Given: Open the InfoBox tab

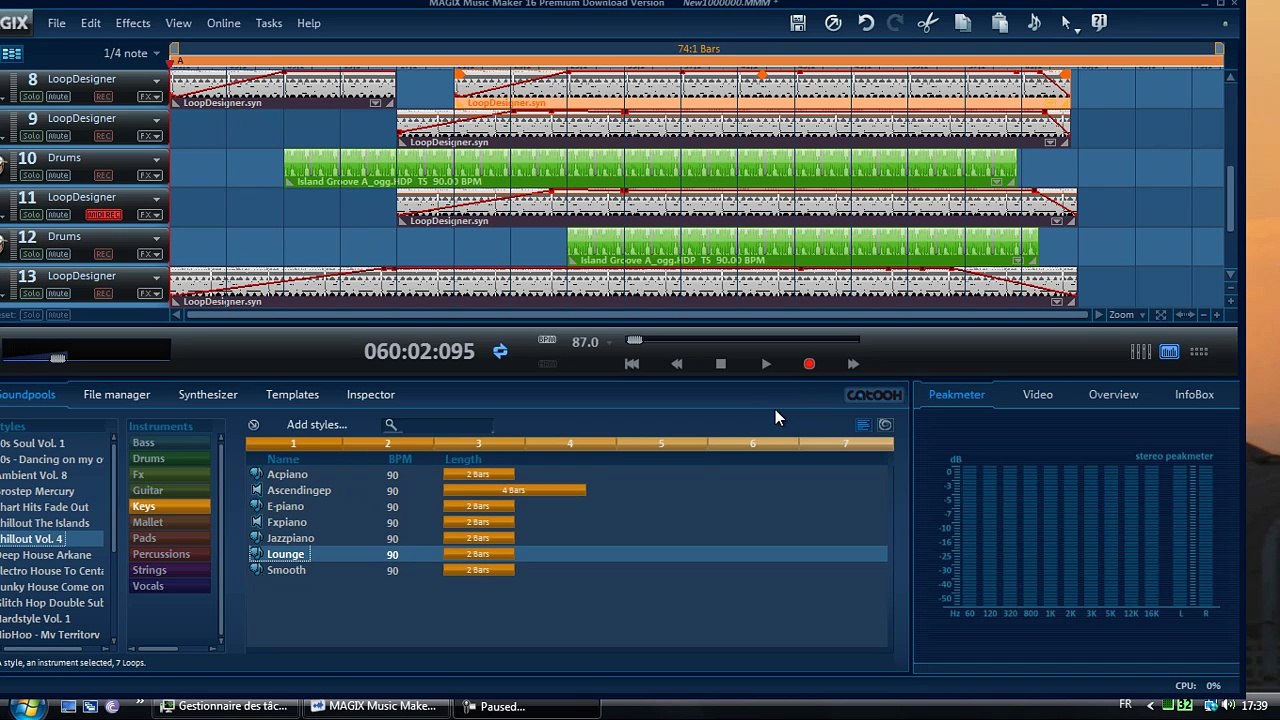Looking at the screenshot, I should (x=1194, y=395).
